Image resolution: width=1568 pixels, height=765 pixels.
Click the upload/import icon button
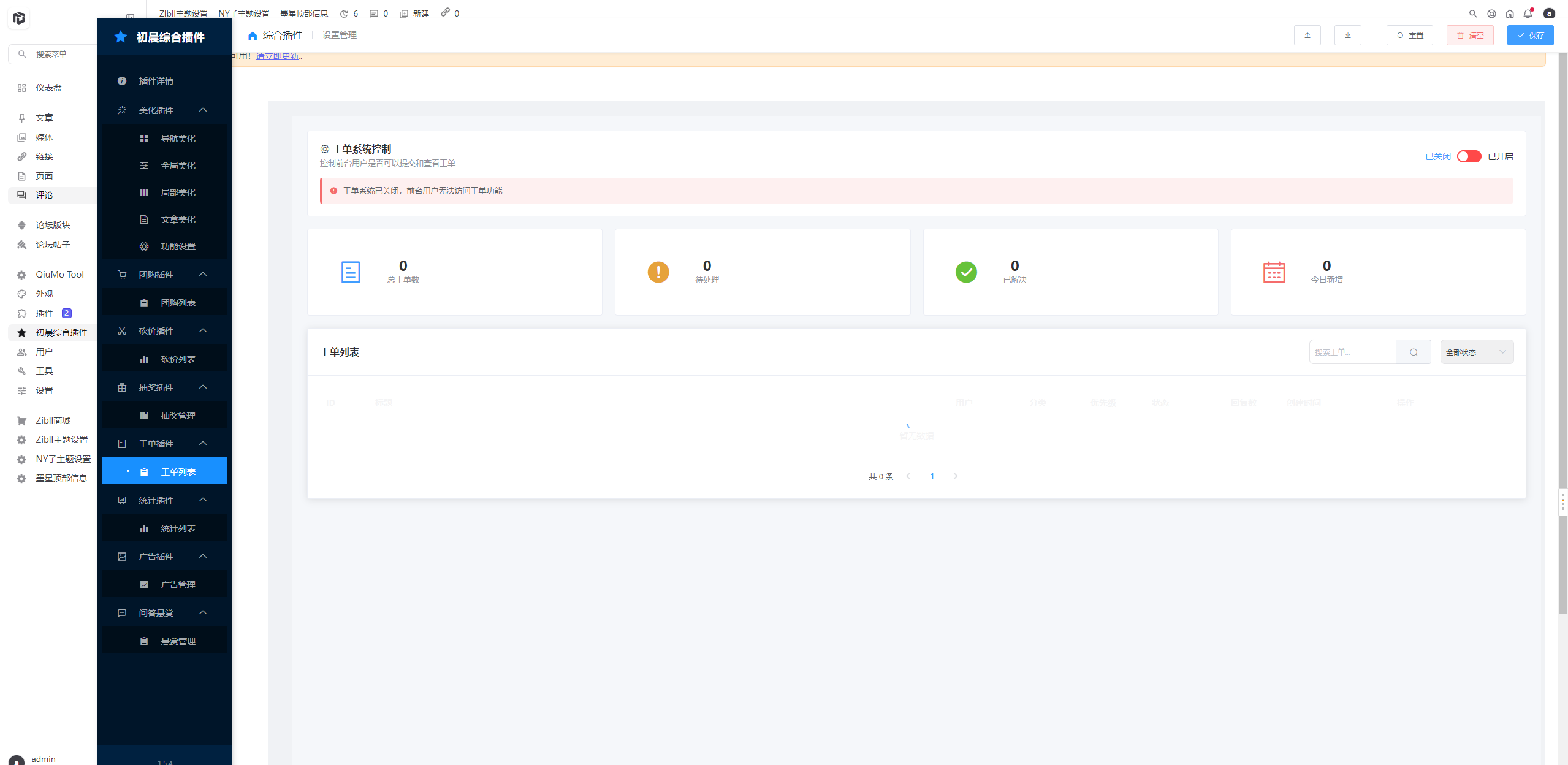pos(1307,36)
